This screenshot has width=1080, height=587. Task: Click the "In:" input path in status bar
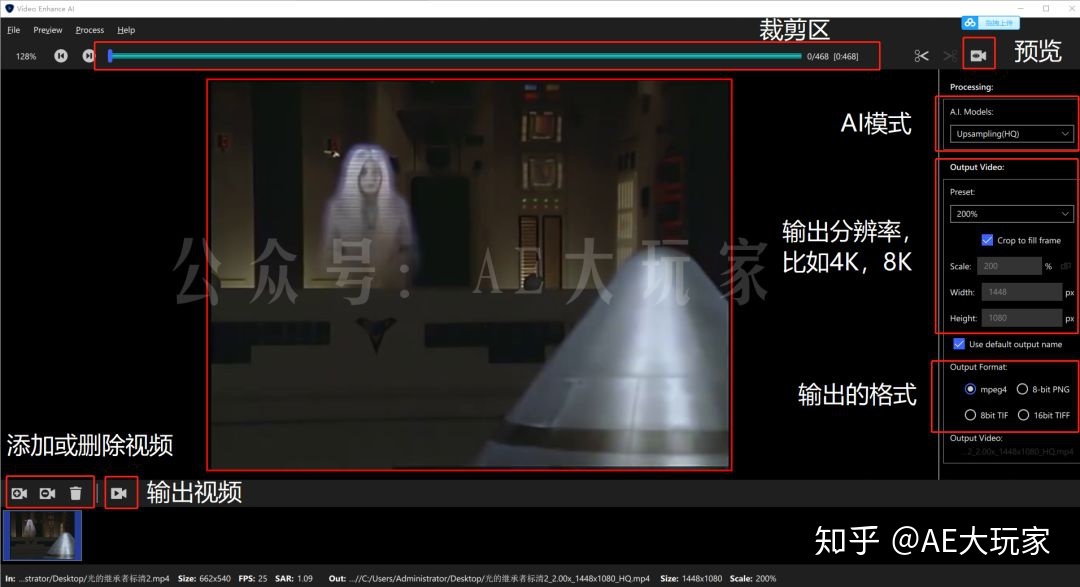click(x=87, y=579)
